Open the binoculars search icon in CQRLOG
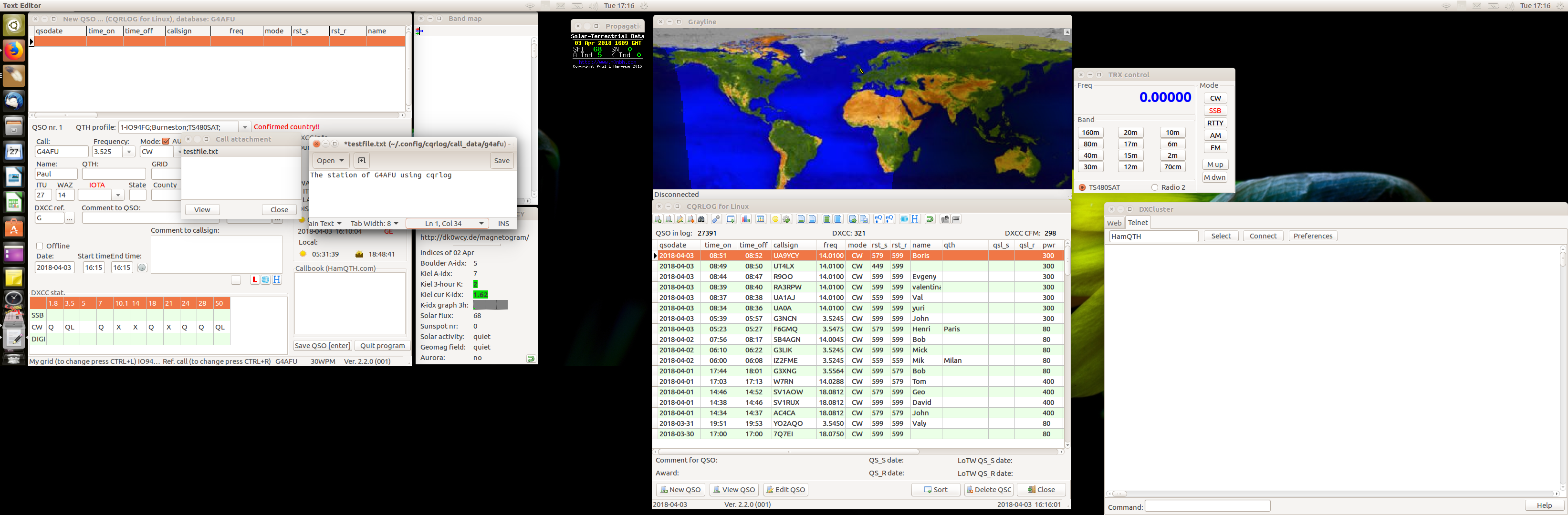Viewport: 1568px width, 515px height. pos(702,219)
